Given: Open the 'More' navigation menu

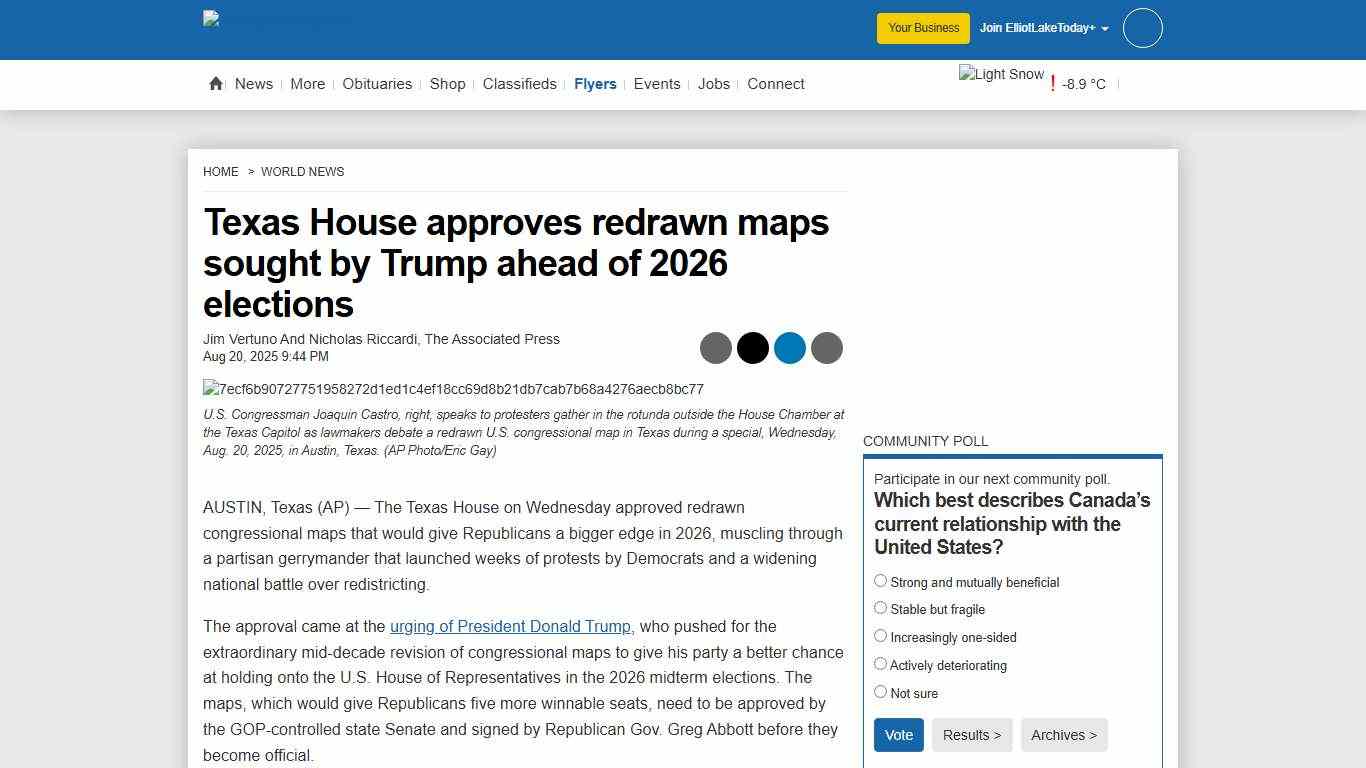Looking at the screenshot, I should point(307,84).
